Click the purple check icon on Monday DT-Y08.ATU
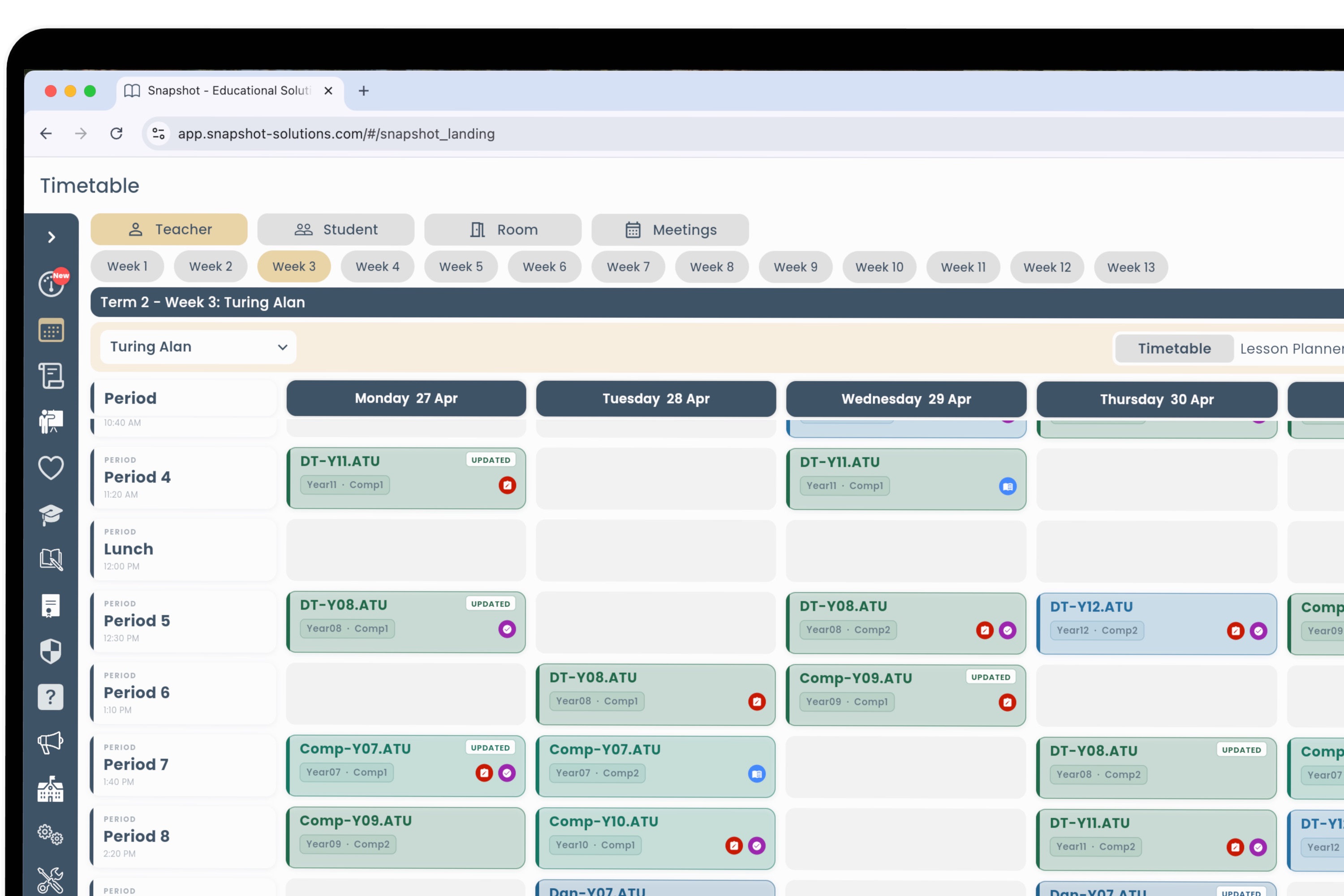1344x896 pixels. (507, 629)
